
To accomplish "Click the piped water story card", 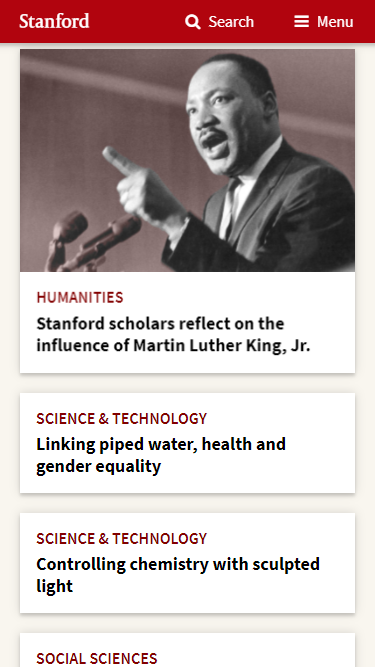I will 188,443.
